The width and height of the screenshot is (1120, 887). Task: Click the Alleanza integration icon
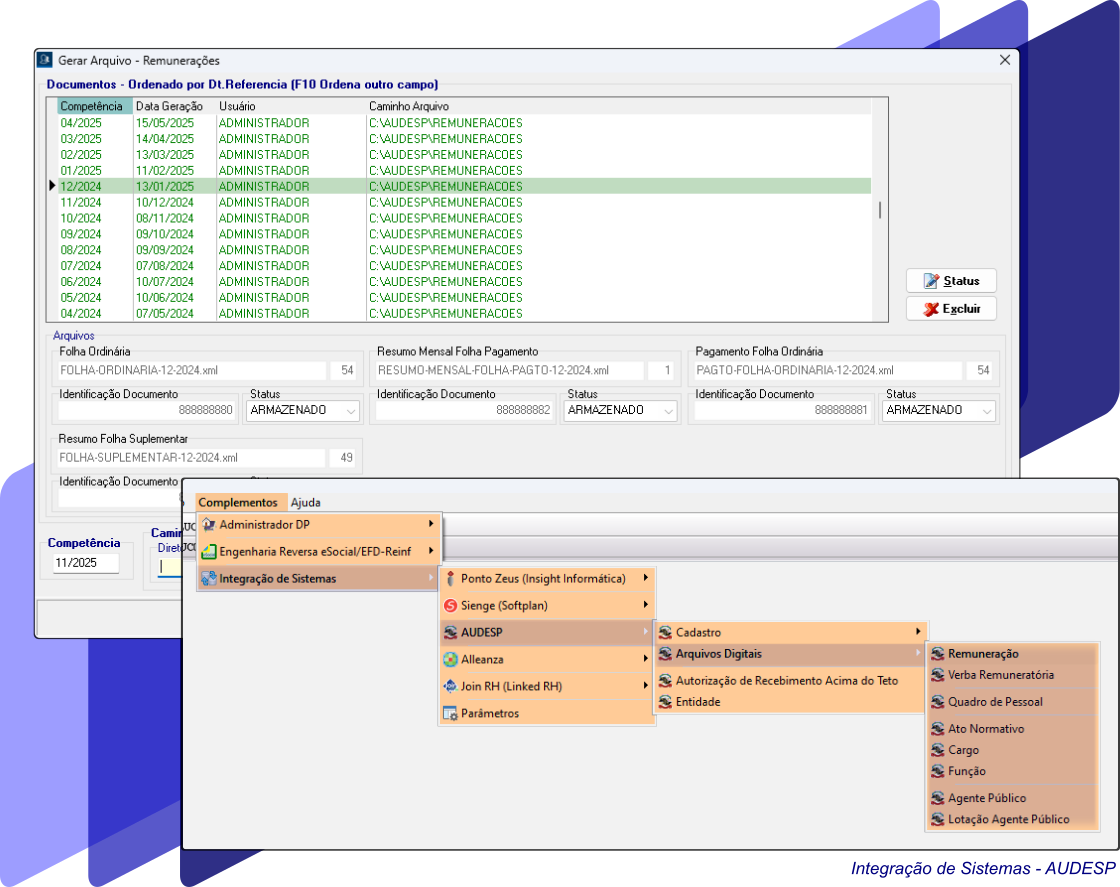[x=450, y=660]
